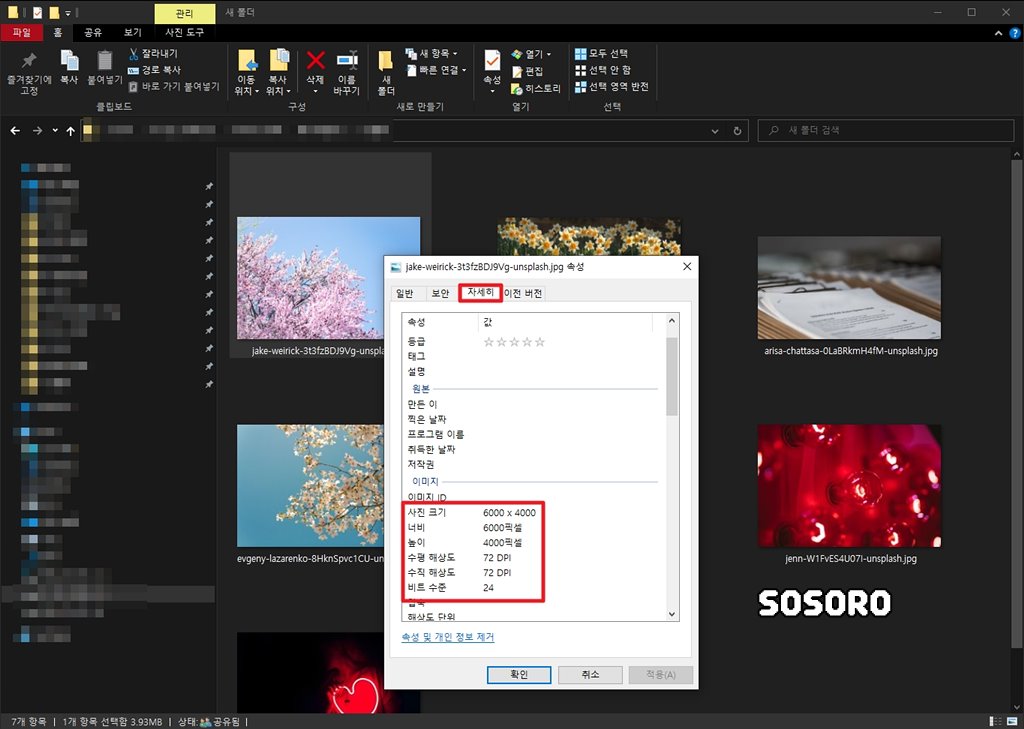1024x729 pixels.
Task: Select the arisa-chattasa documents thumbnail
Action: (849, 287)
